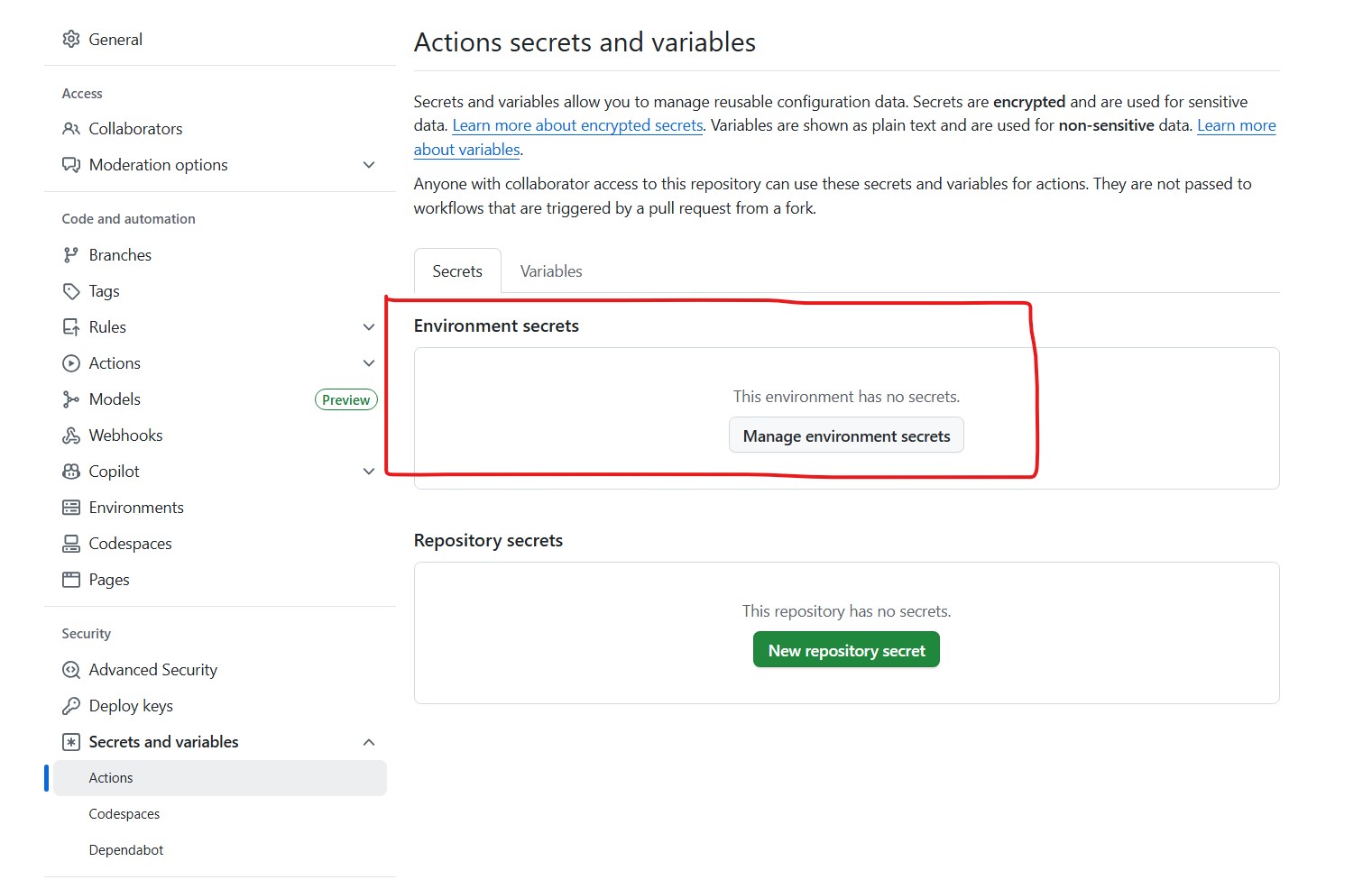Image resolution: width=1372 pixels, height=889 pixels.
Task: Open Learn more about encrypted secrets link
Action: tap(577, 125)
